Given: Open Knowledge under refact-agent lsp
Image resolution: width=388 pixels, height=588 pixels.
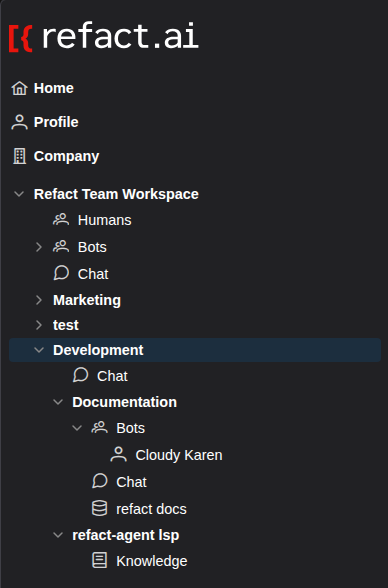Looking at the screenshot, I should 152,561.
